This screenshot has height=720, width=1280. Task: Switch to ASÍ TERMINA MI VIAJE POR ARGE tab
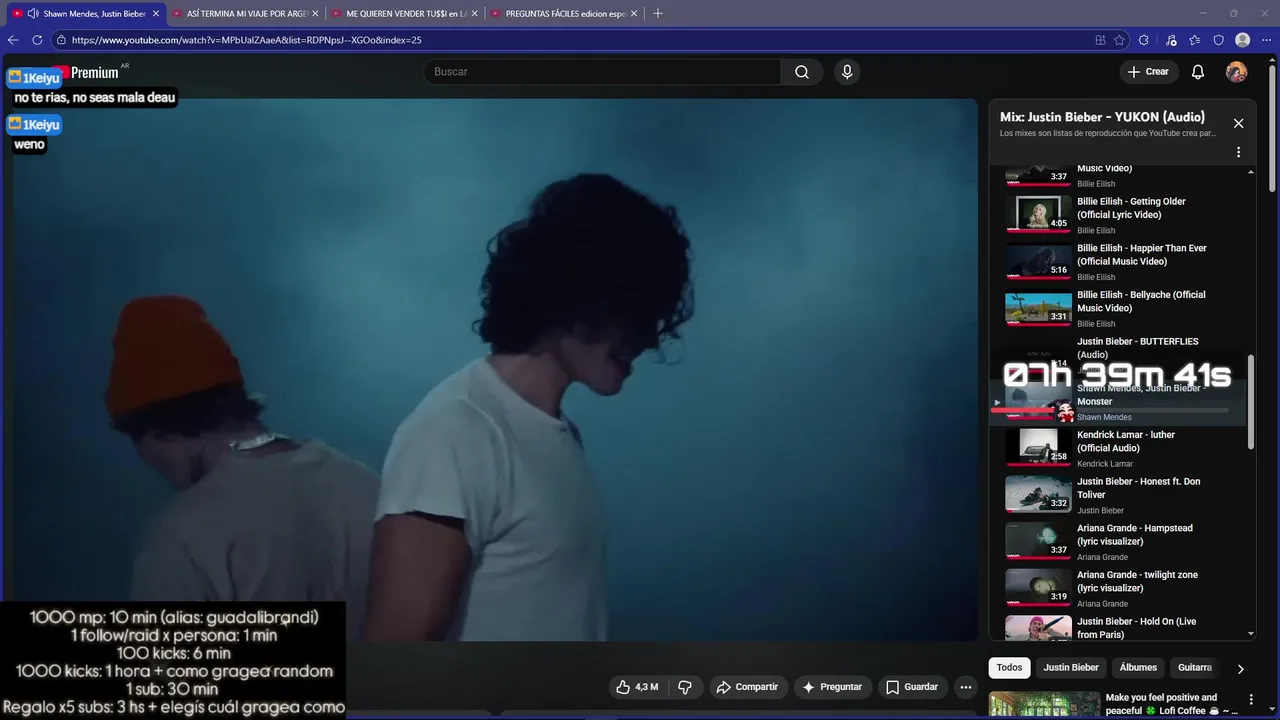(245, 14)
